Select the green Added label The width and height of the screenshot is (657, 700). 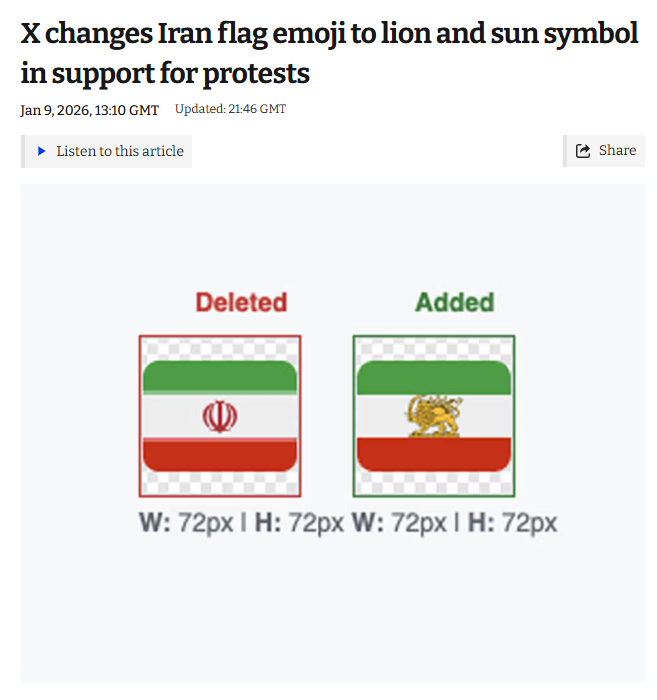pyautogui.click(x=455, y=302)
